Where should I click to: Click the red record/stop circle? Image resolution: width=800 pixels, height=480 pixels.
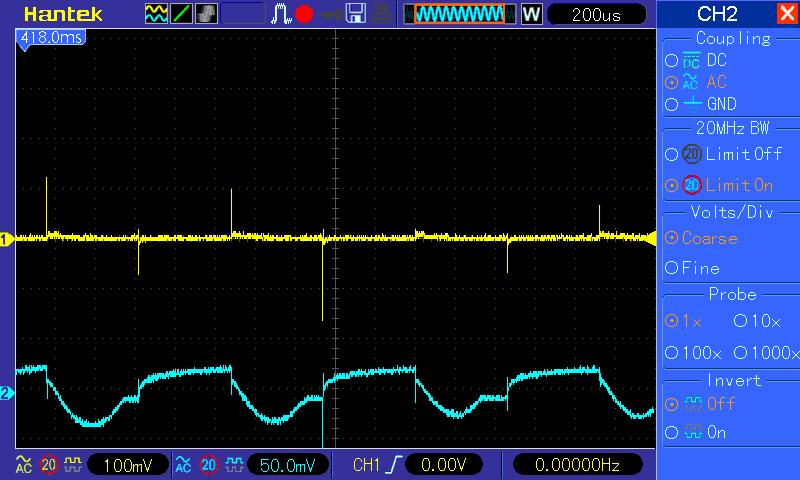[x=304, y=14]
